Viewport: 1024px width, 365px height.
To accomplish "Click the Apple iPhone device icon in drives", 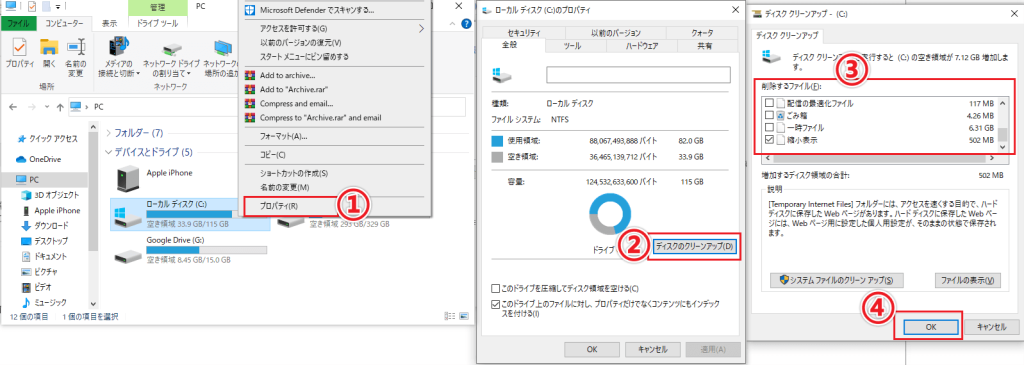I will [x=127, y=179].
